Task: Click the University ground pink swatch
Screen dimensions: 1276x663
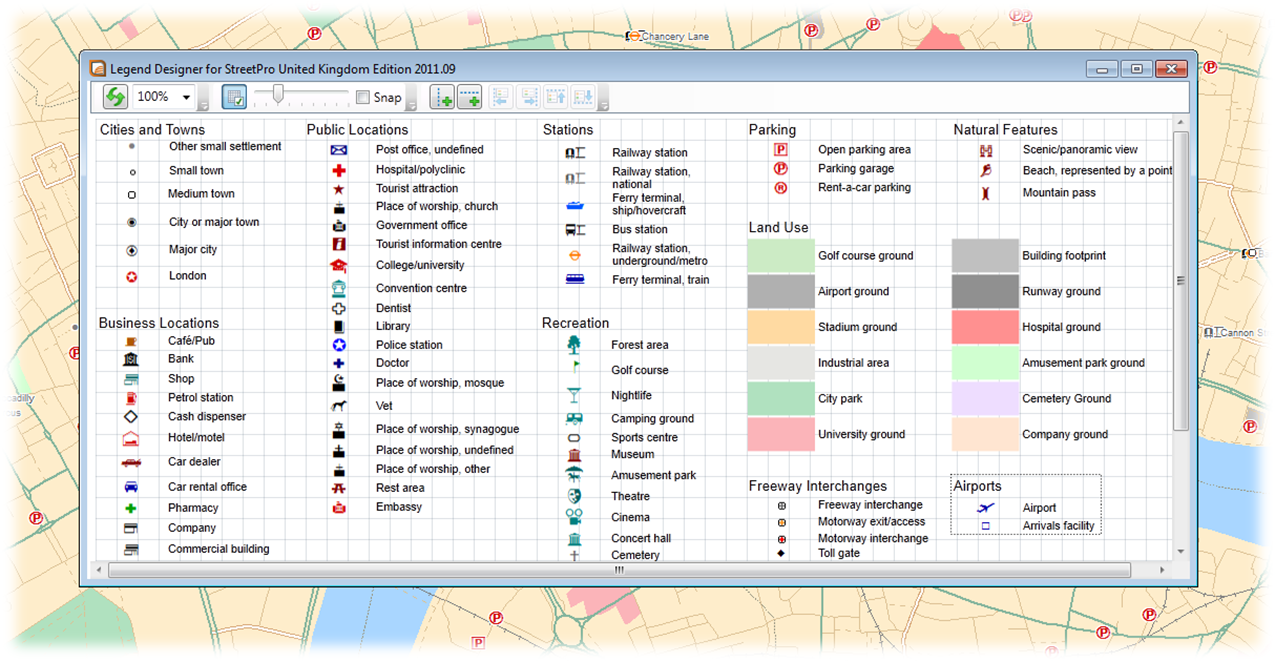Action: 781,434
